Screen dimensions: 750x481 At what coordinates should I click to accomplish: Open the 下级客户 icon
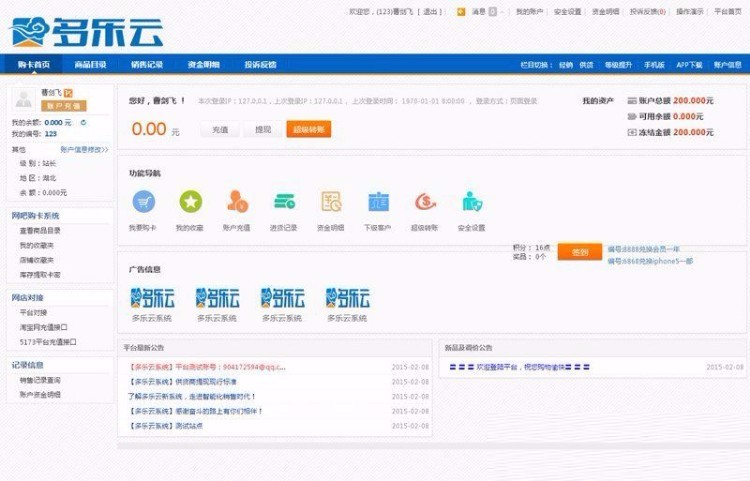click(x=378, y=201)
